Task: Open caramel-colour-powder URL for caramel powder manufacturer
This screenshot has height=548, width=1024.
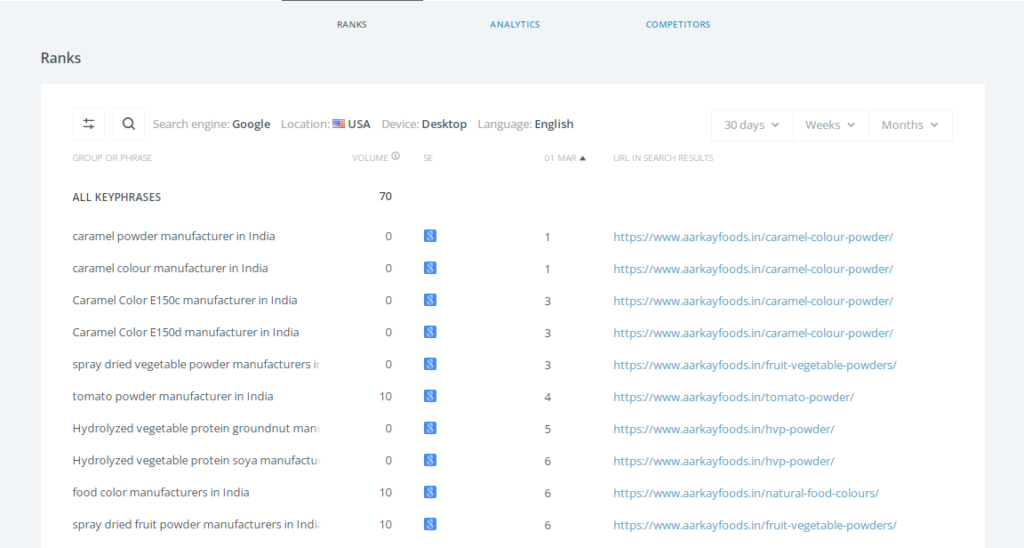Action: coord(753,237)
